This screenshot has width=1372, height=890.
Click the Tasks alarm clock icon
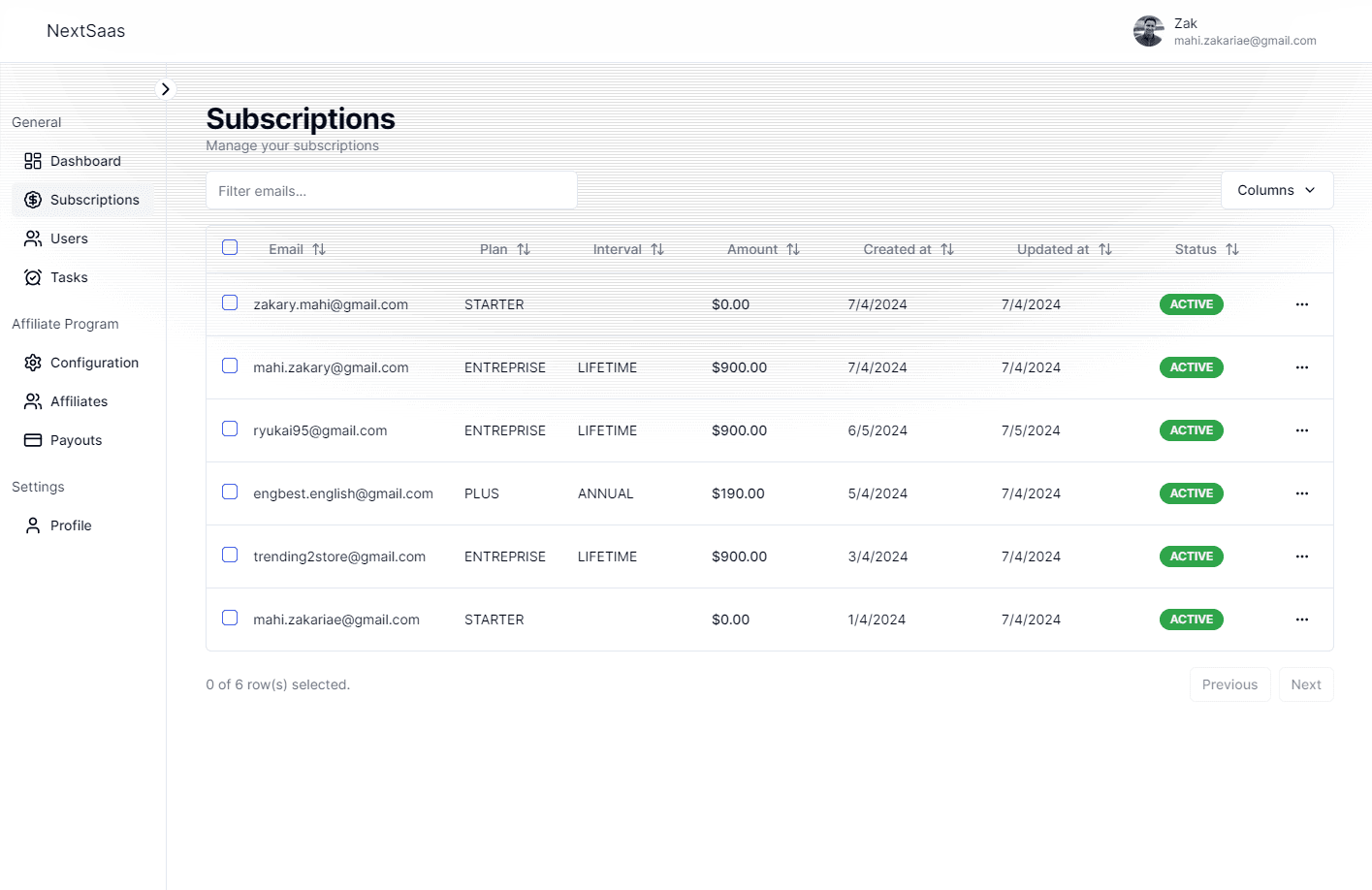[x=33, y=277]
